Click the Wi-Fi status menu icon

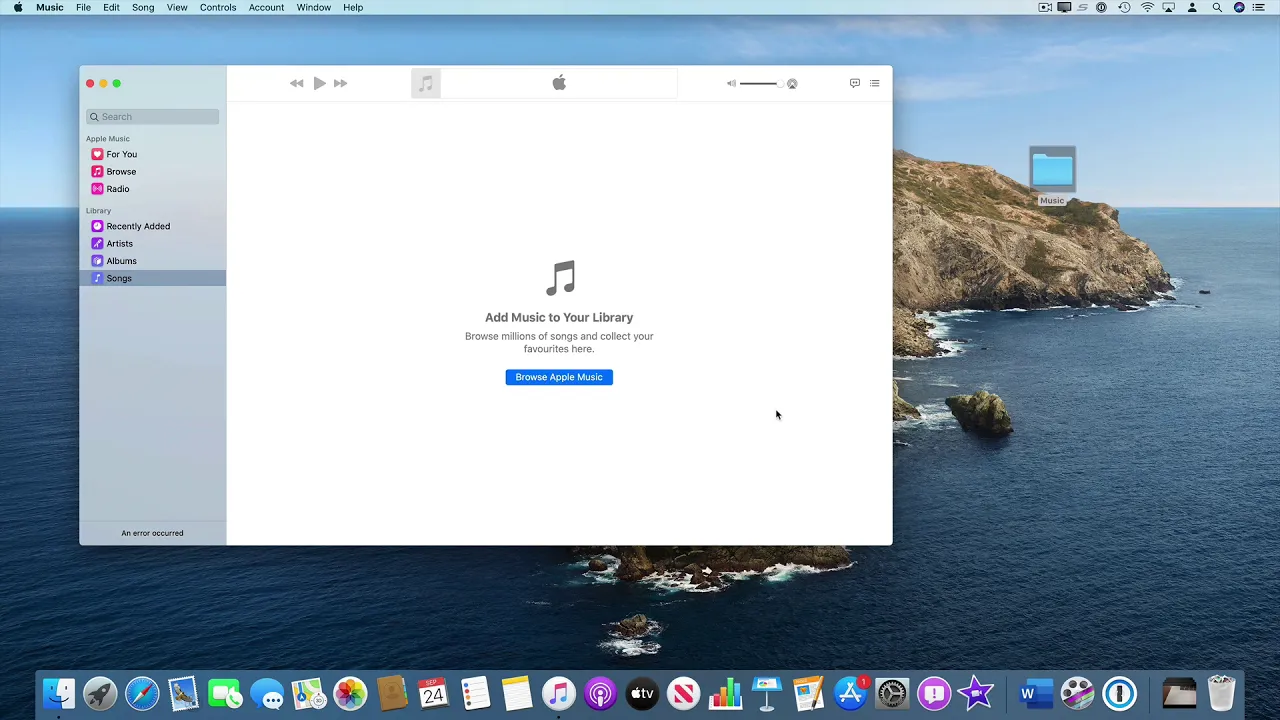click(x=1147, y=7)
